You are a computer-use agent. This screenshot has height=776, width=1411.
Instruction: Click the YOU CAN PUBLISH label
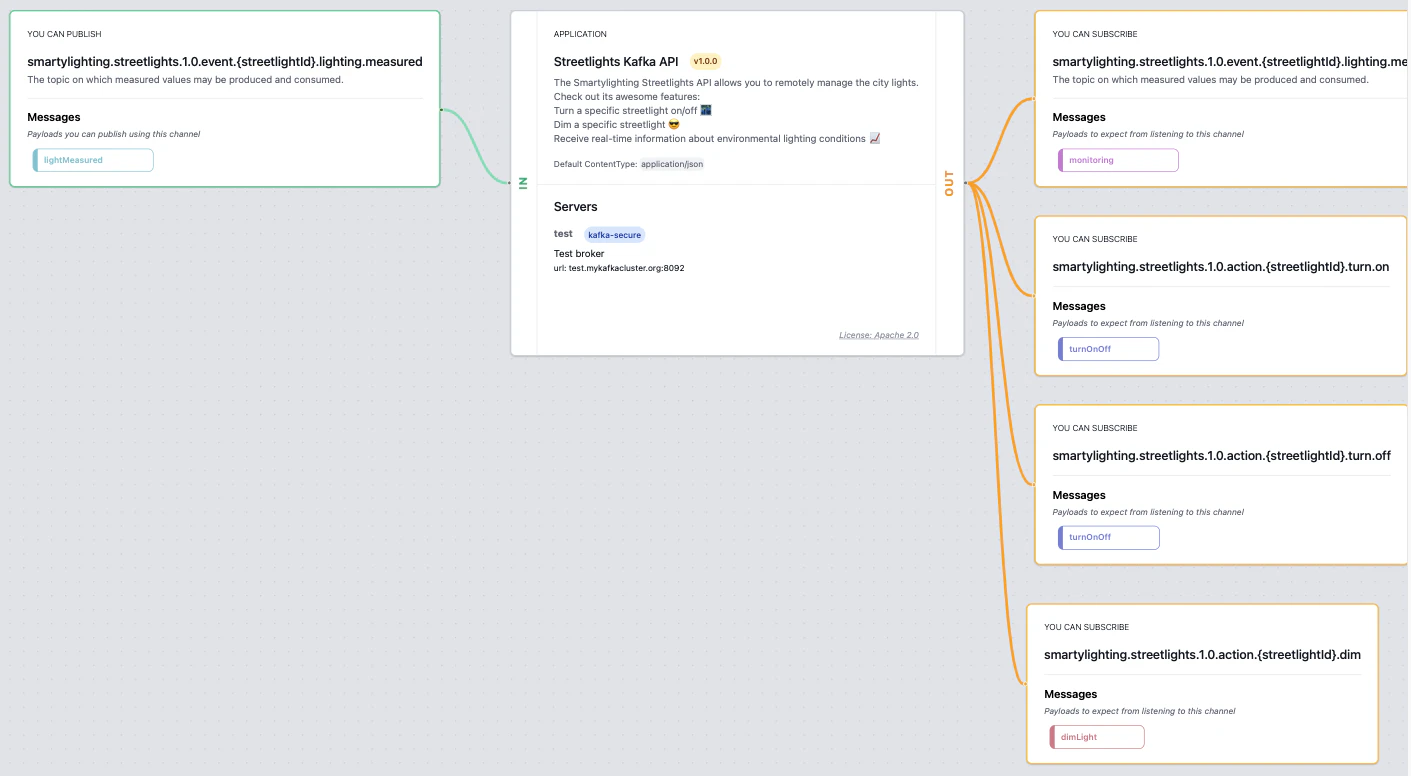tap(64, 34)
